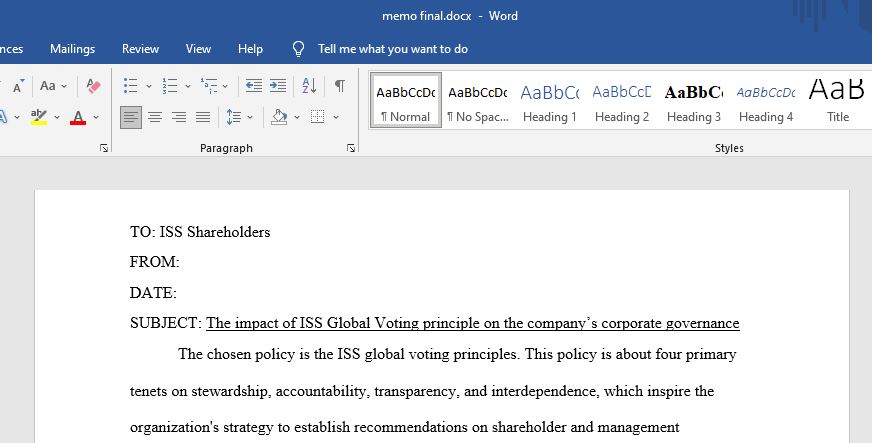Apply the Normal style

point(406,101)
